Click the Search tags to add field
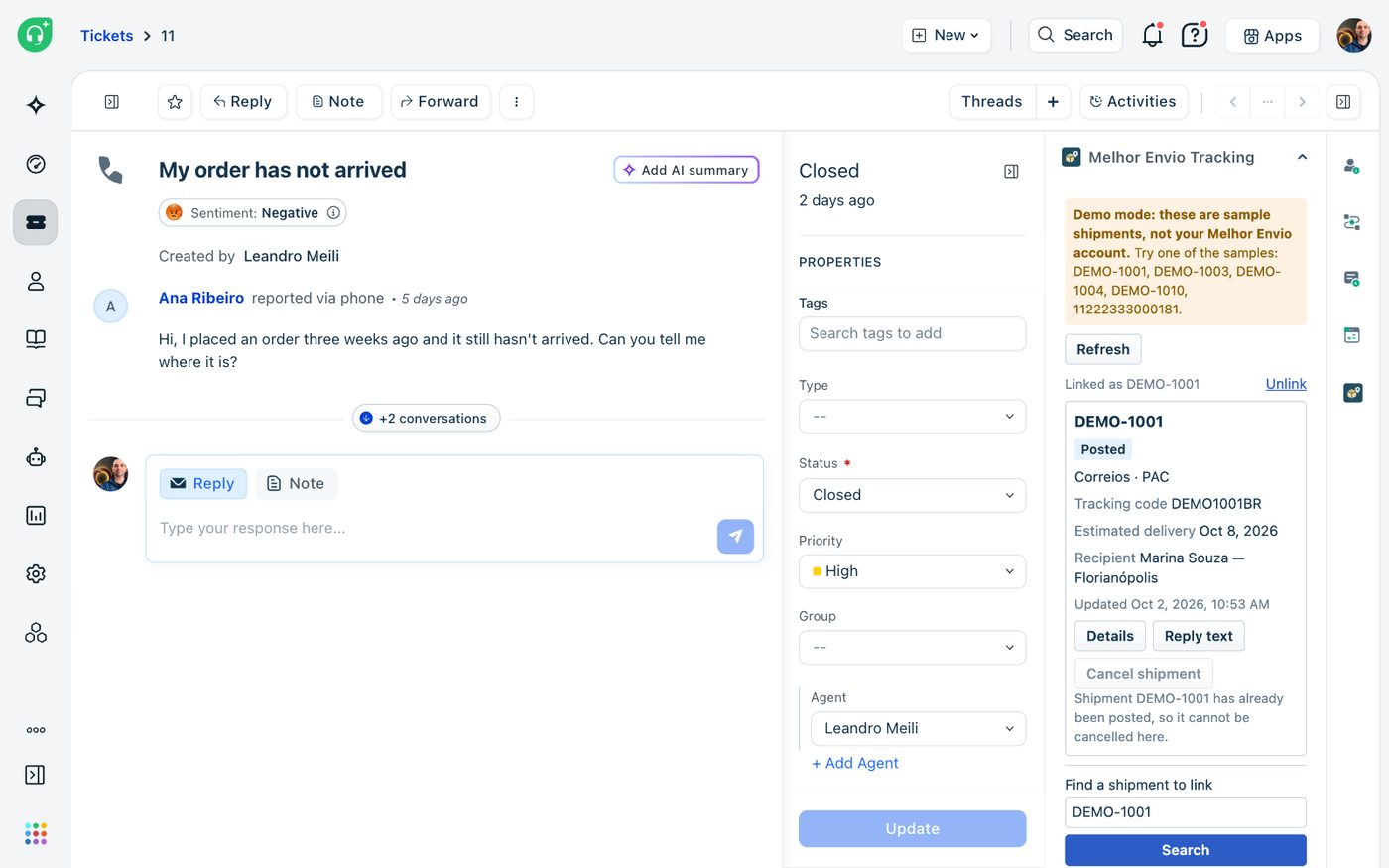Image resolution: width=1389 pixels, height=868 pixels. pos(912,334)
